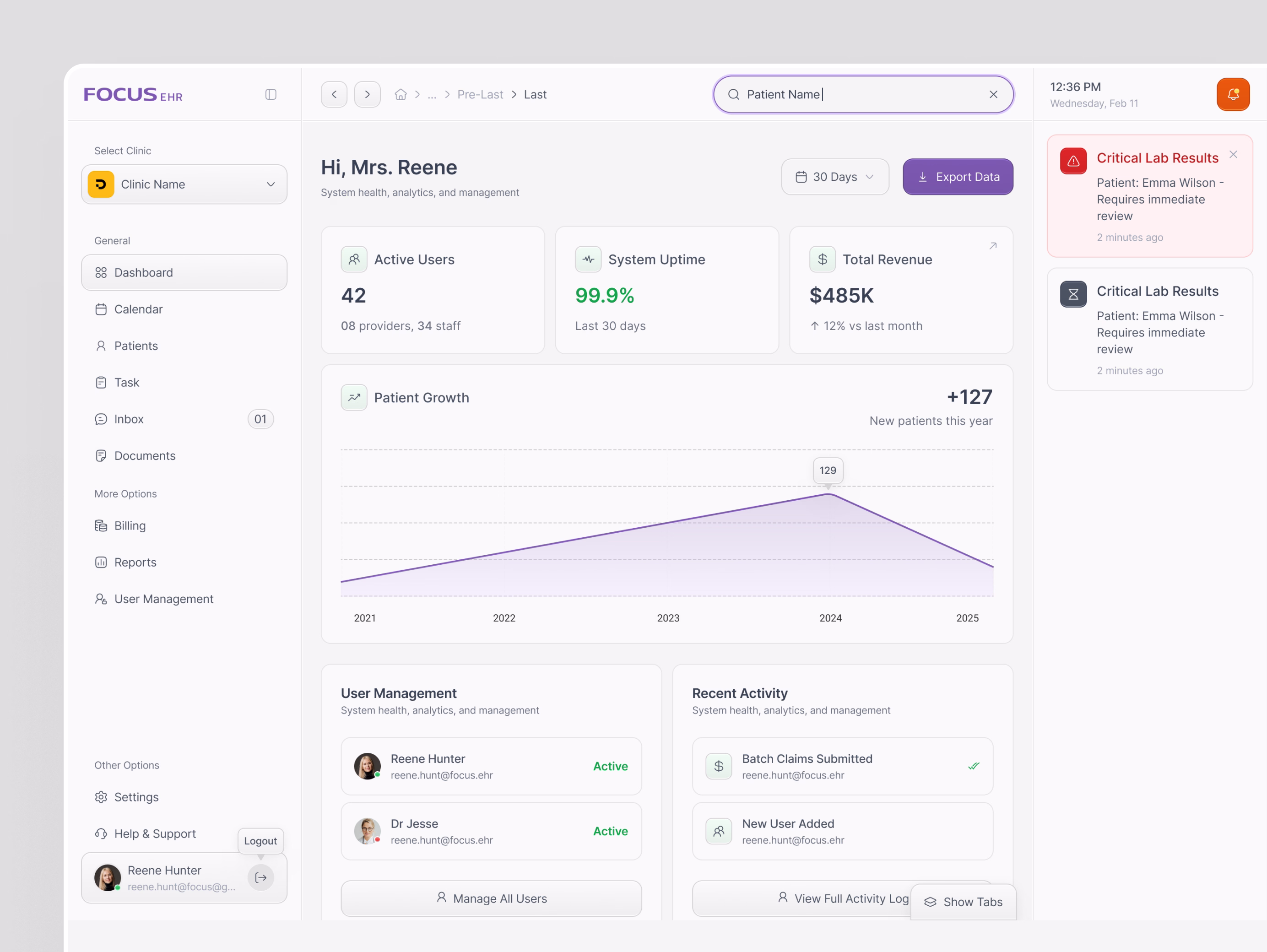Log out using the exit icon
Image resolution: width=1267 pixels, height=952 pixels.
[260, 877]
